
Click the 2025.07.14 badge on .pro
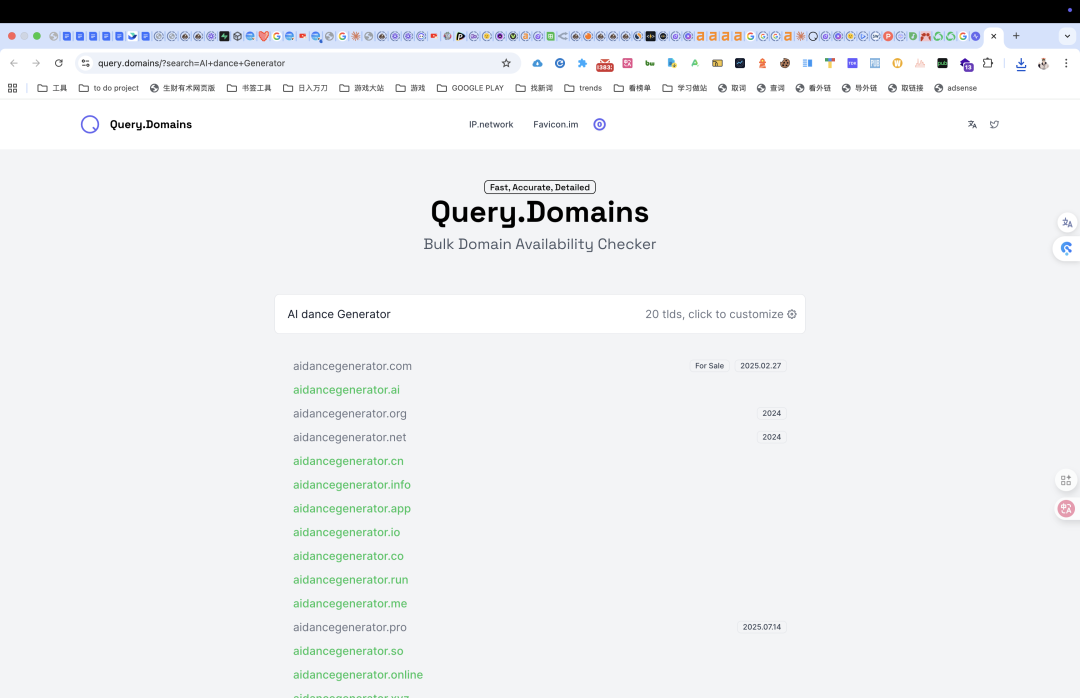[x=762, y=627]
